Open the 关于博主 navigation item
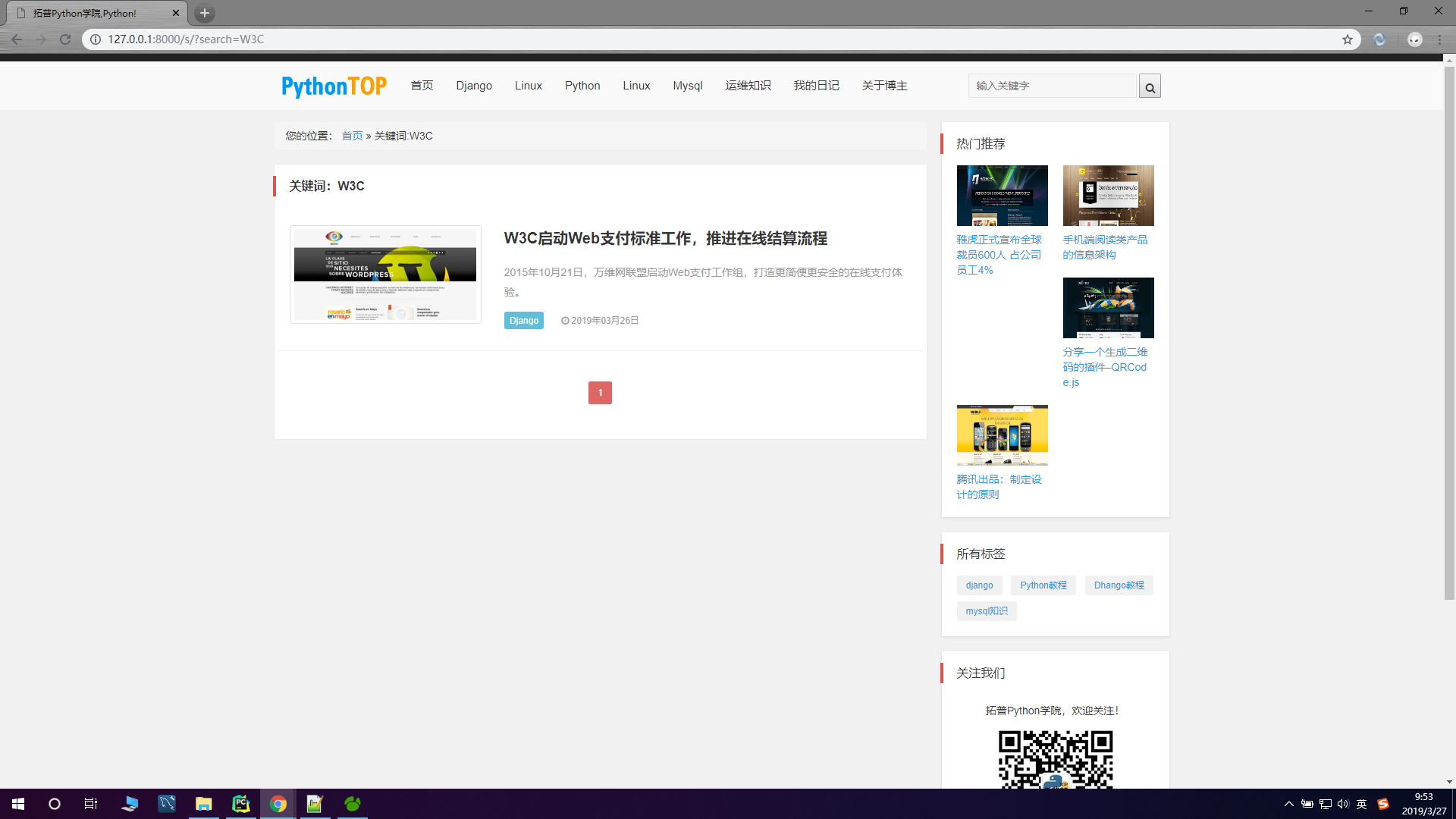This screenshot has height=819, width=1456. point(884,86)
